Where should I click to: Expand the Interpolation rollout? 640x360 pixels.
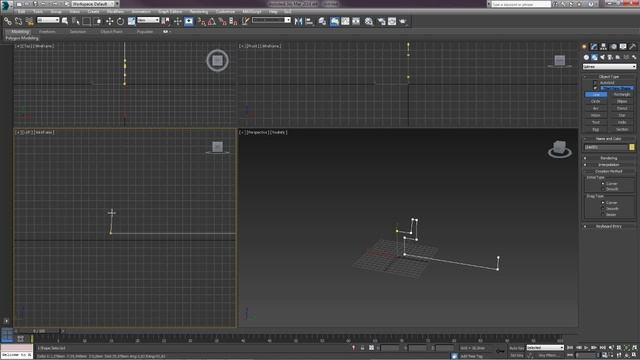coord(609,164)
